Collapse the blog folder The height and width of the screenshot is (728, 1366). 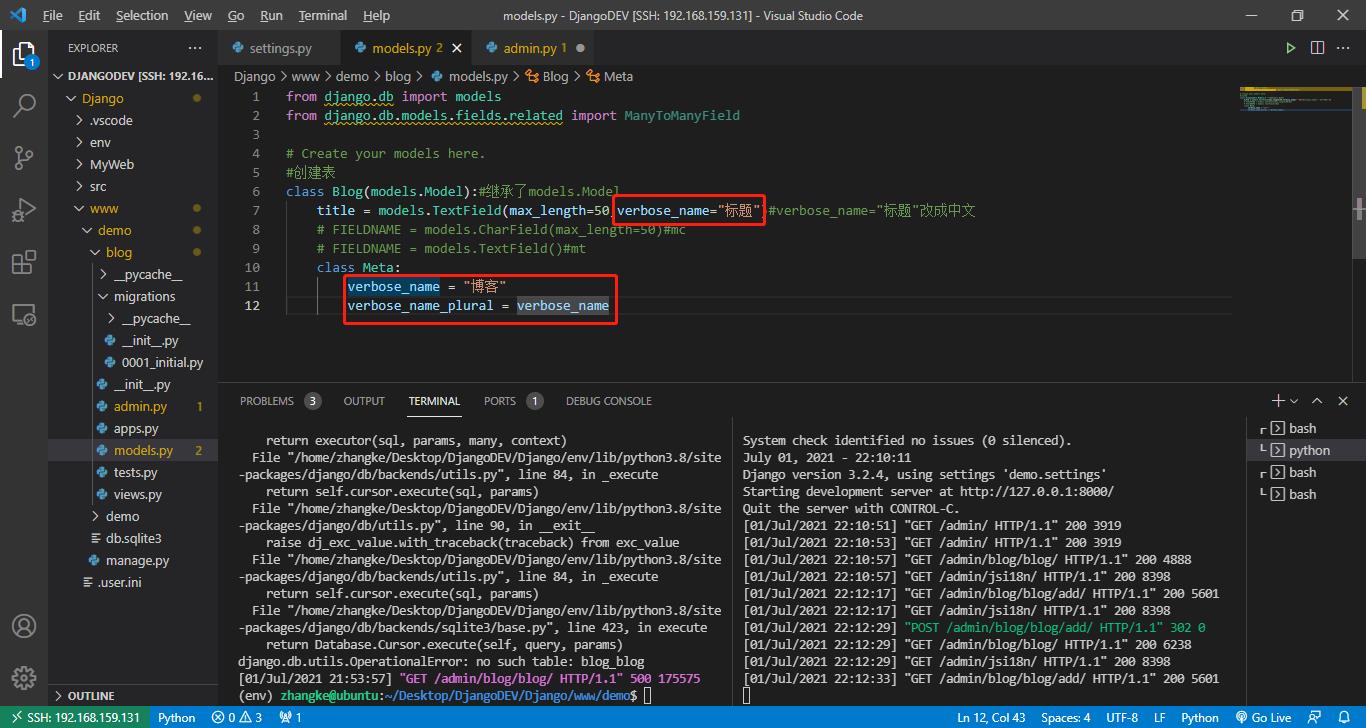tap(133, 252)
